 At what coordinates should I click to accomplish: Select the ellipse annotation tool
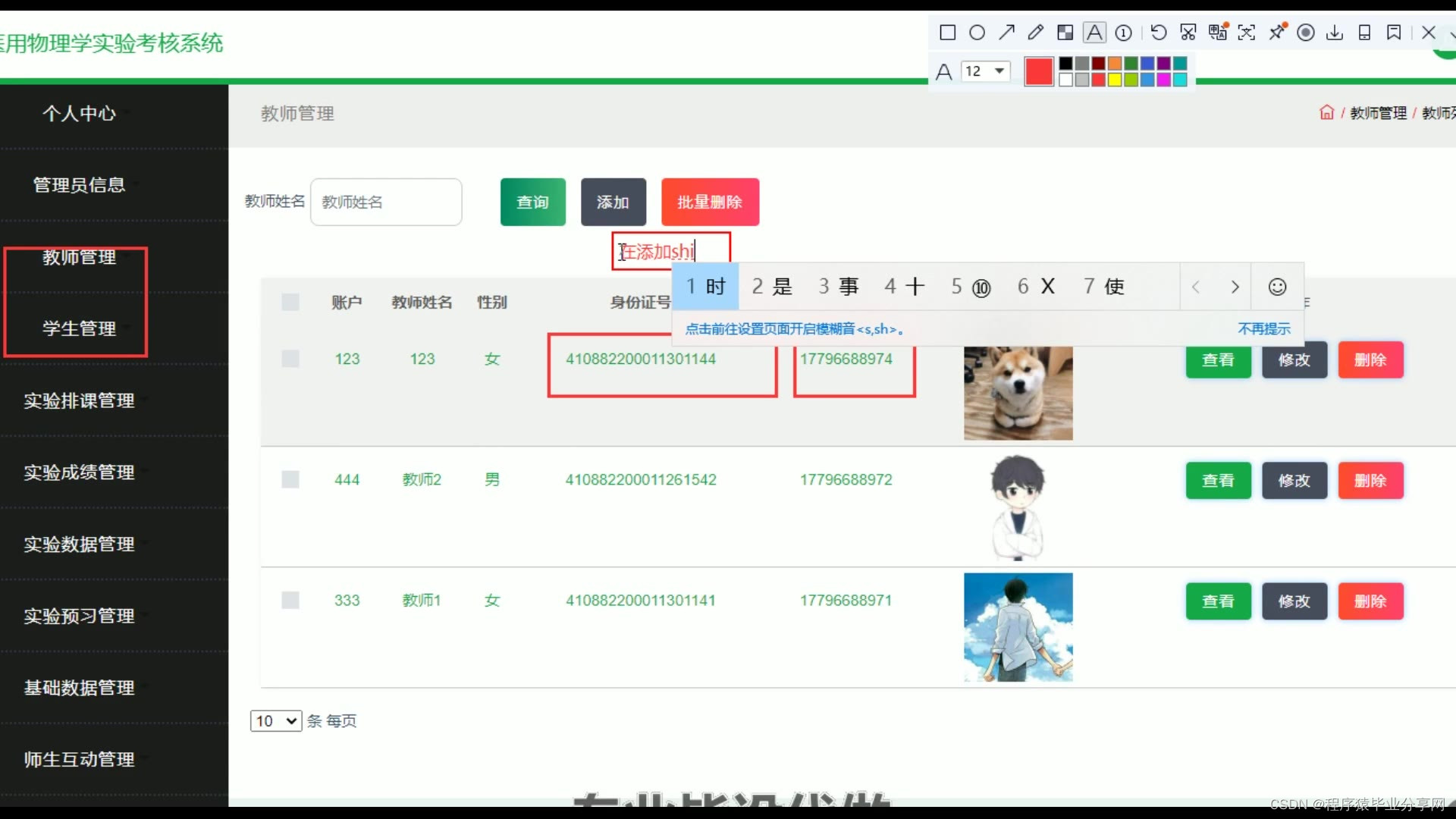(977, 33)
